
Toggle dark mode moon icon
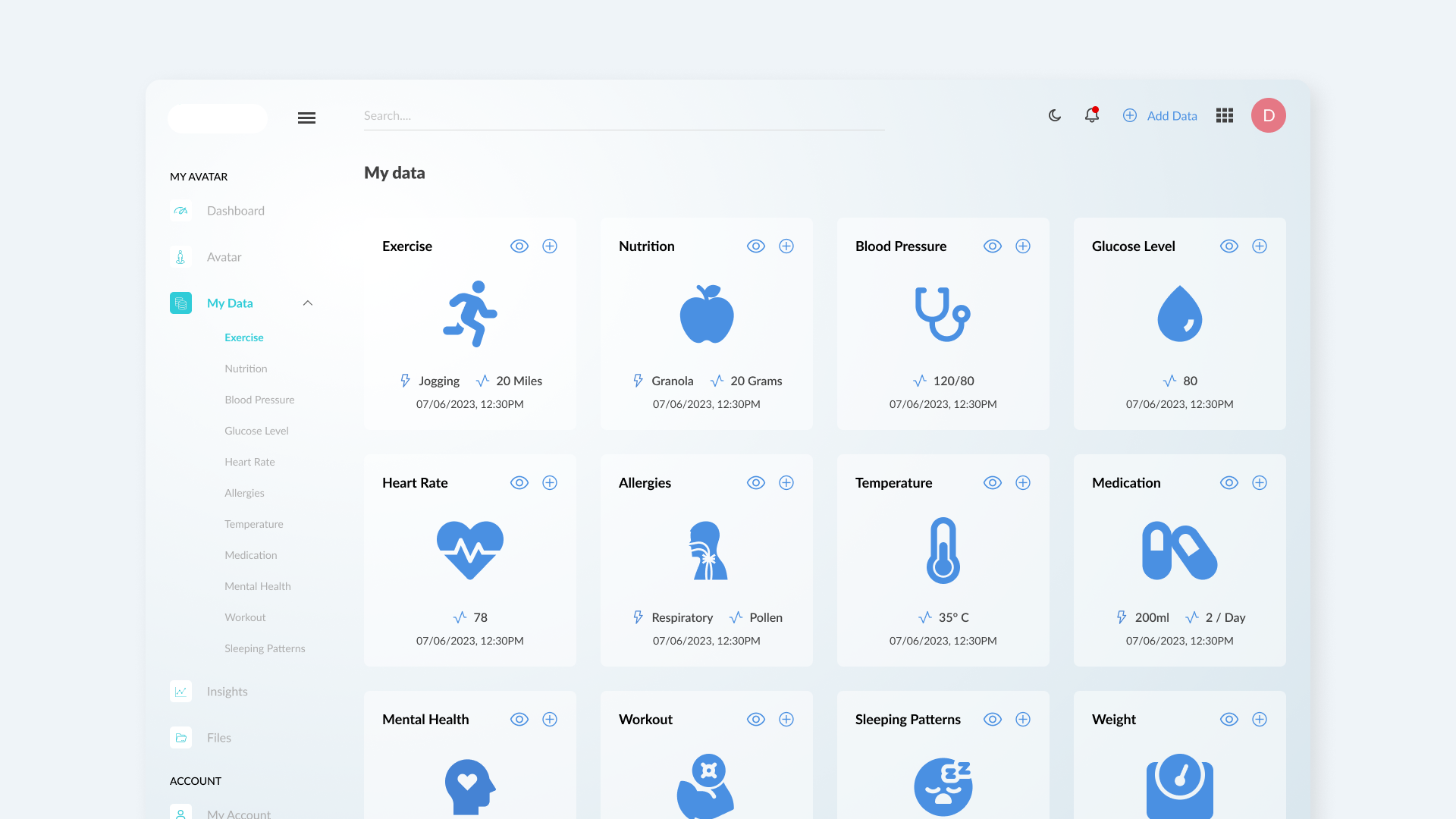tap(1055, 115)
